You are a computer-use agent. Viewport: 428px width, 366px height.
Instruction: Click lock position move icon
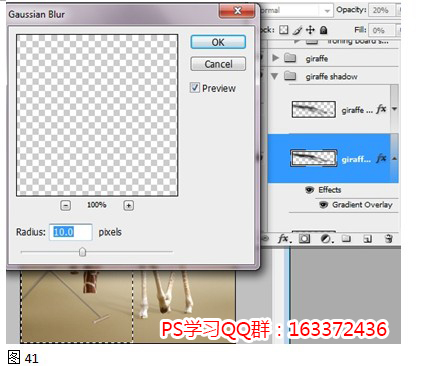click(310, 30)
